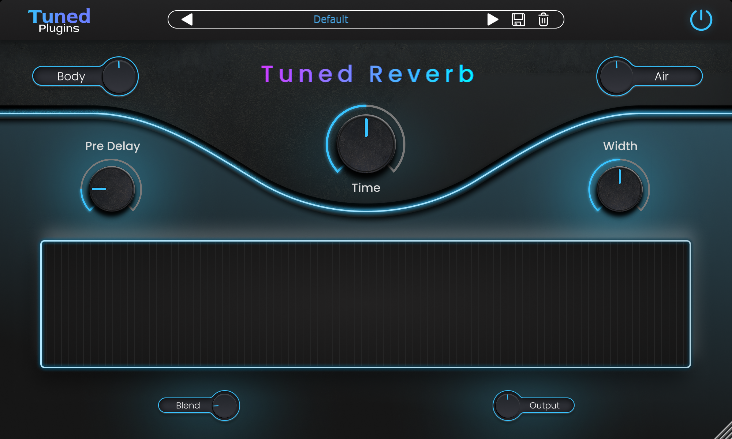
Task: Click the Time knob dial
Action: (366, 144)
